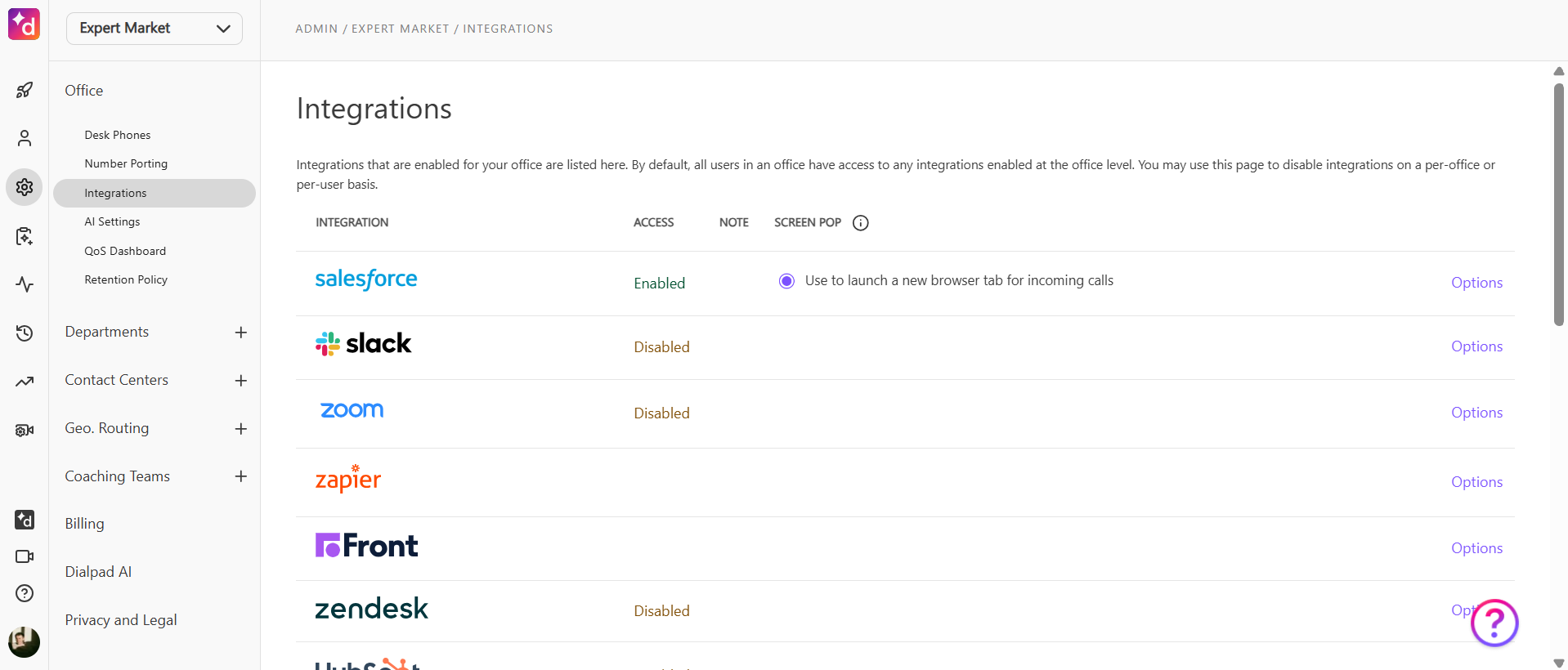Open AI Settings

[112, 221]
